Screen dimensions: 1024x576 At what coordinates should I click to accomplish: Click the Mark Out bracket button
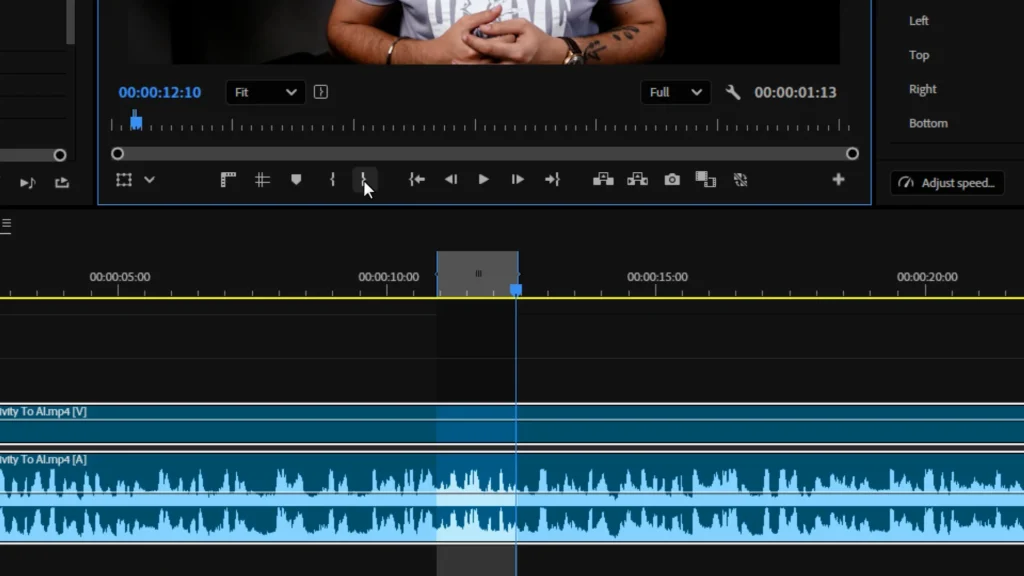coord(364,180)
